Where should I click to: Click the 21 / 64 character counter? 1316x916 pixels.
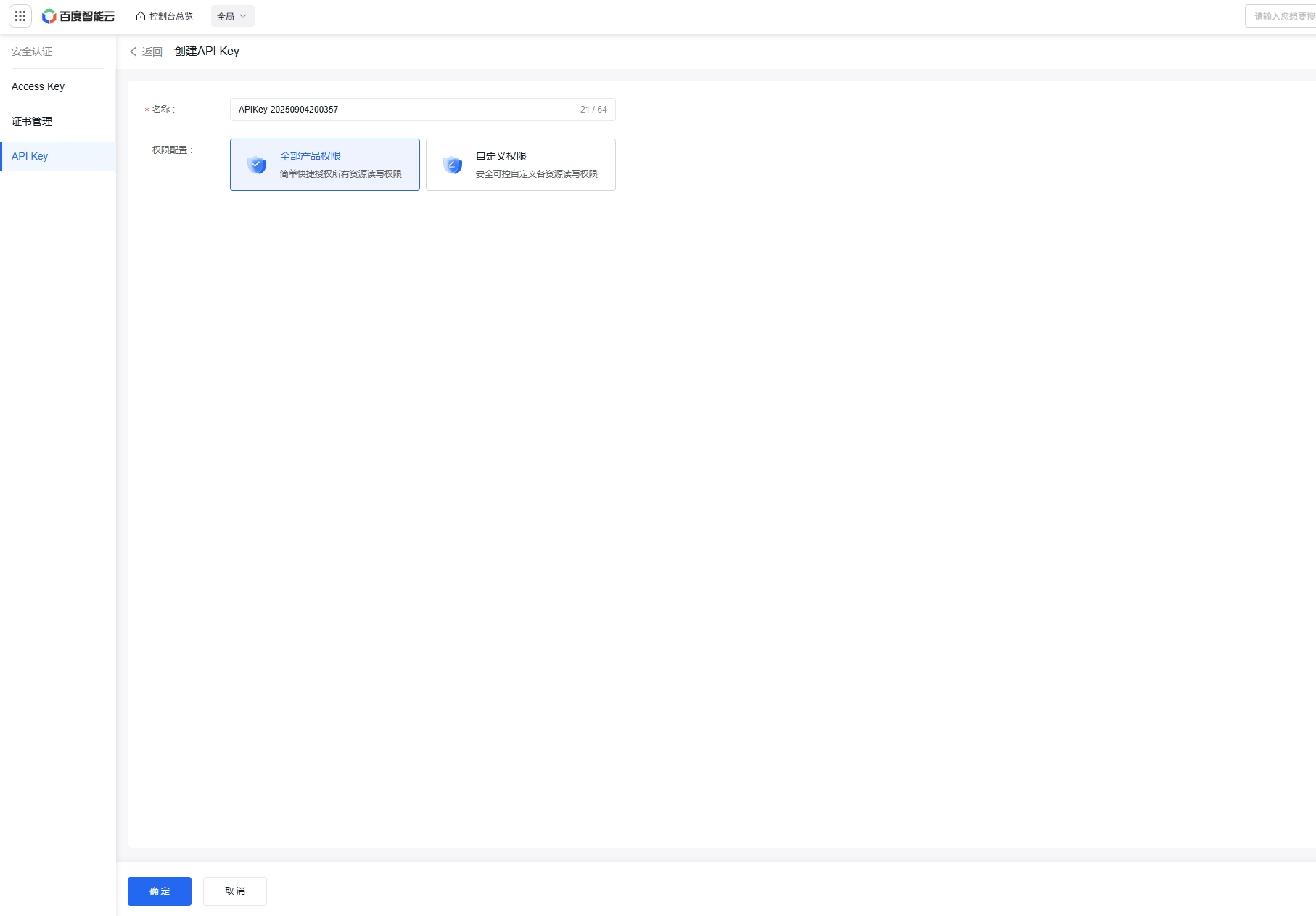(593, 110)
